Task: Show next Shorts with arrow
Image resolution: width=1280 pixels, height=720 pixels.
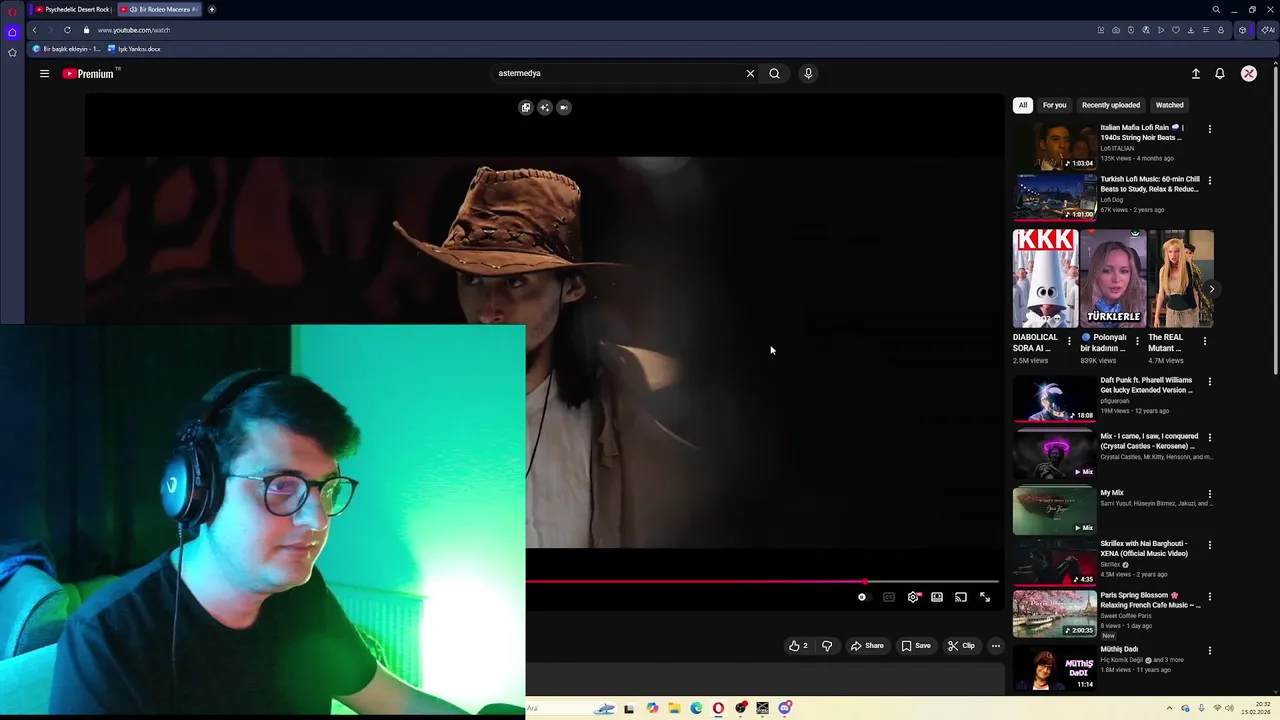Action: pos(1211,289)
